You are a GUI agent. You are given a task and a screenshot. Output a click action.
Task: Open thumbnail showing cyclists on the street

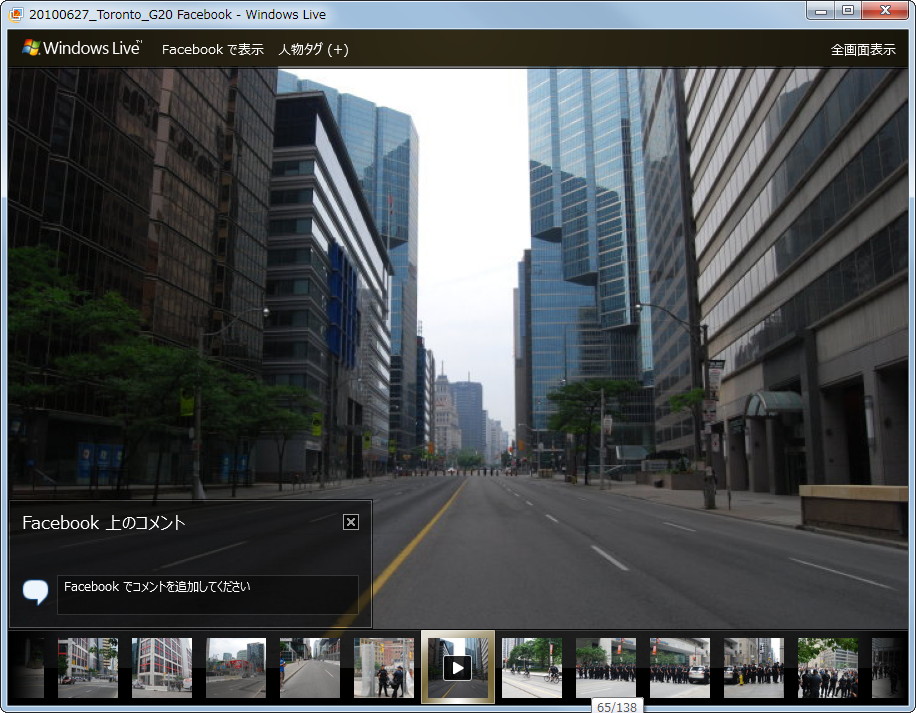point(532,667)
